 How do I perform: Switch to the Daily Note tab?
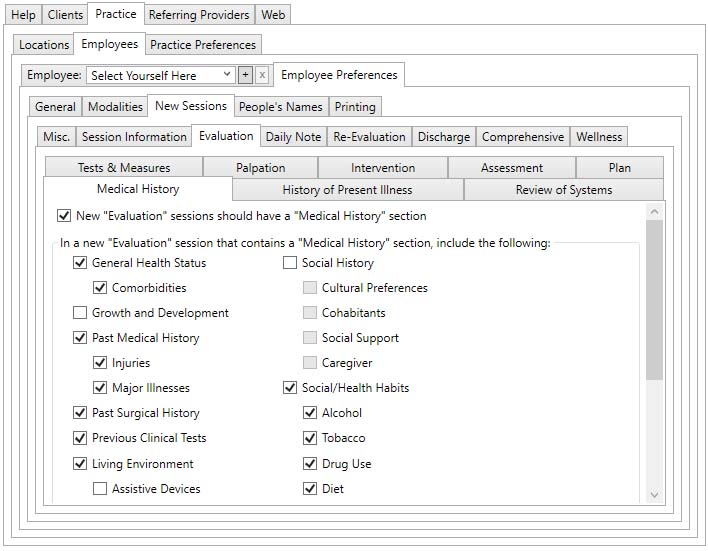293,137
